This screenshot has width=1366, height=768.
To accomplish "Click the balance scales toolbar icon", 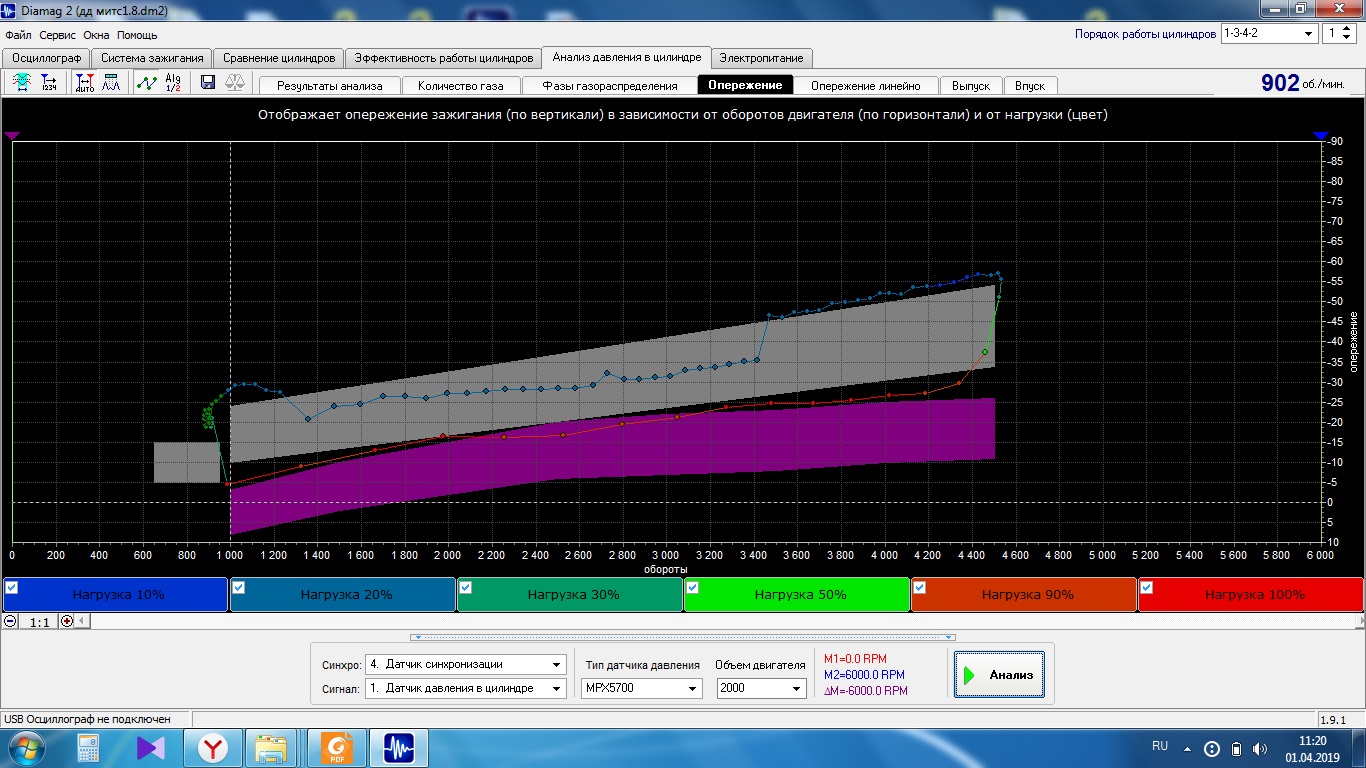I will [234, 83].
